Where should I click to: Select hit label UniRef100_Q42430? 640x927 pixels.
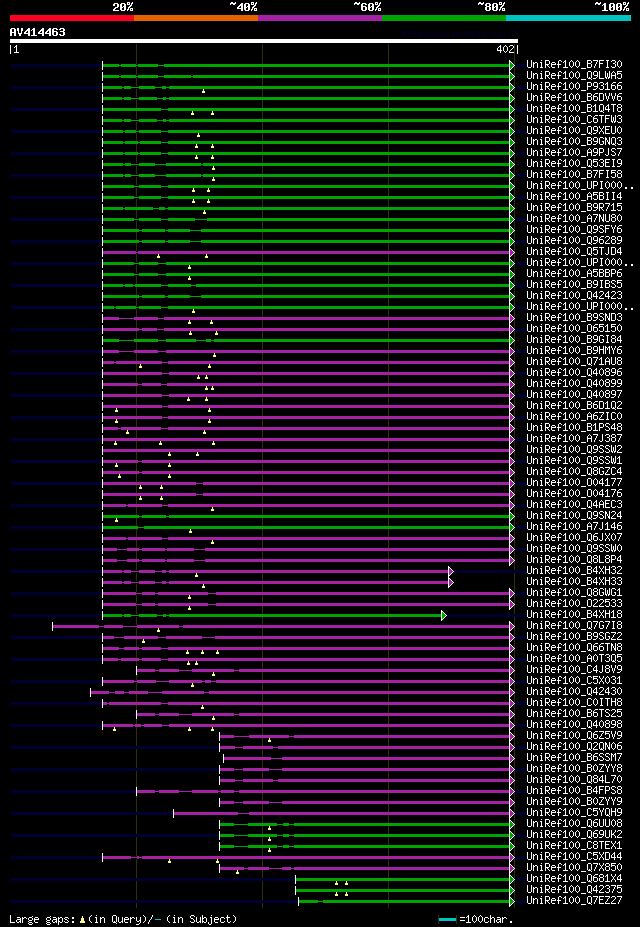point(574,692)
